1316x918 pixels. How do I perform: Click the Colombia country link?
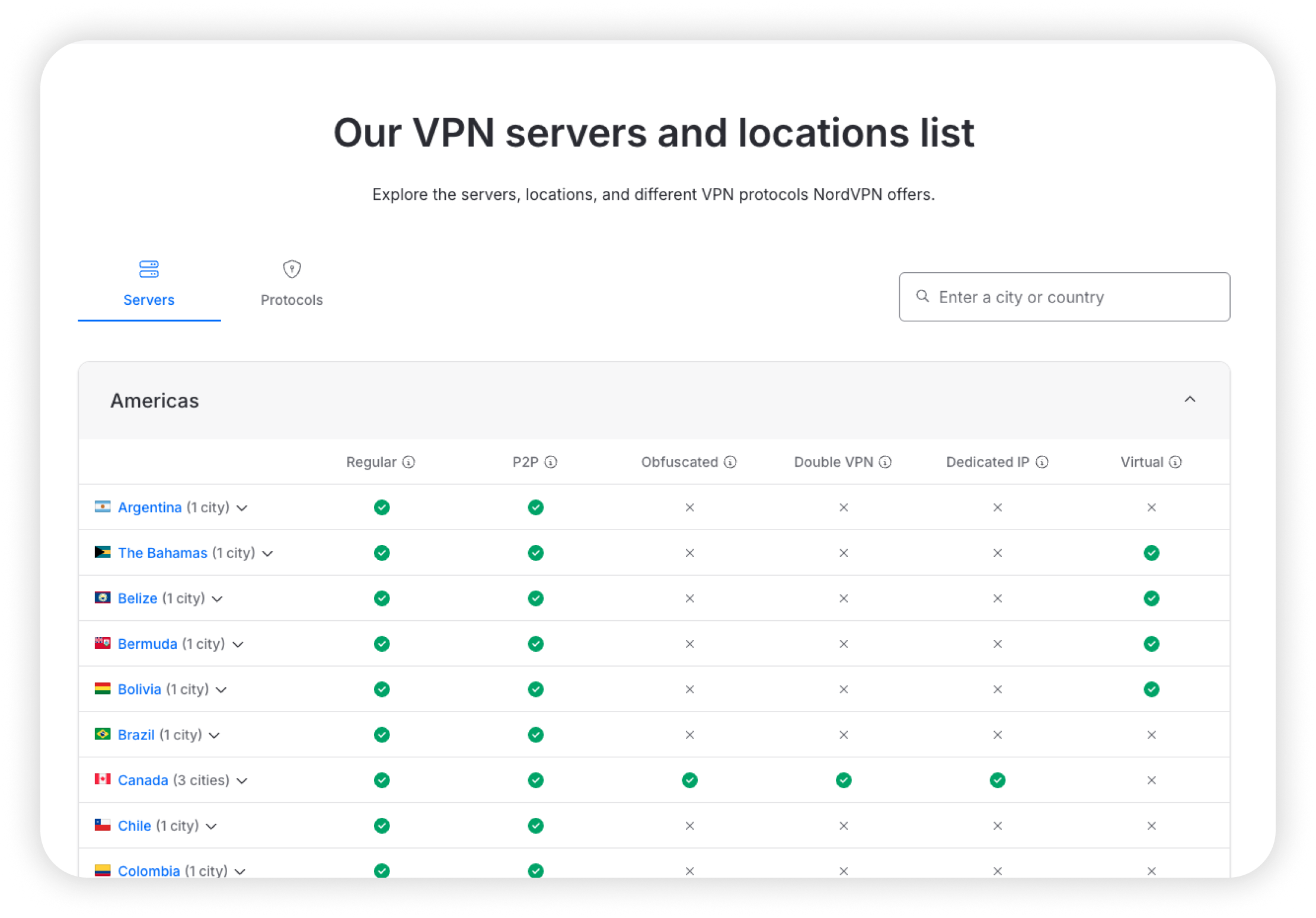pos(149,871)
